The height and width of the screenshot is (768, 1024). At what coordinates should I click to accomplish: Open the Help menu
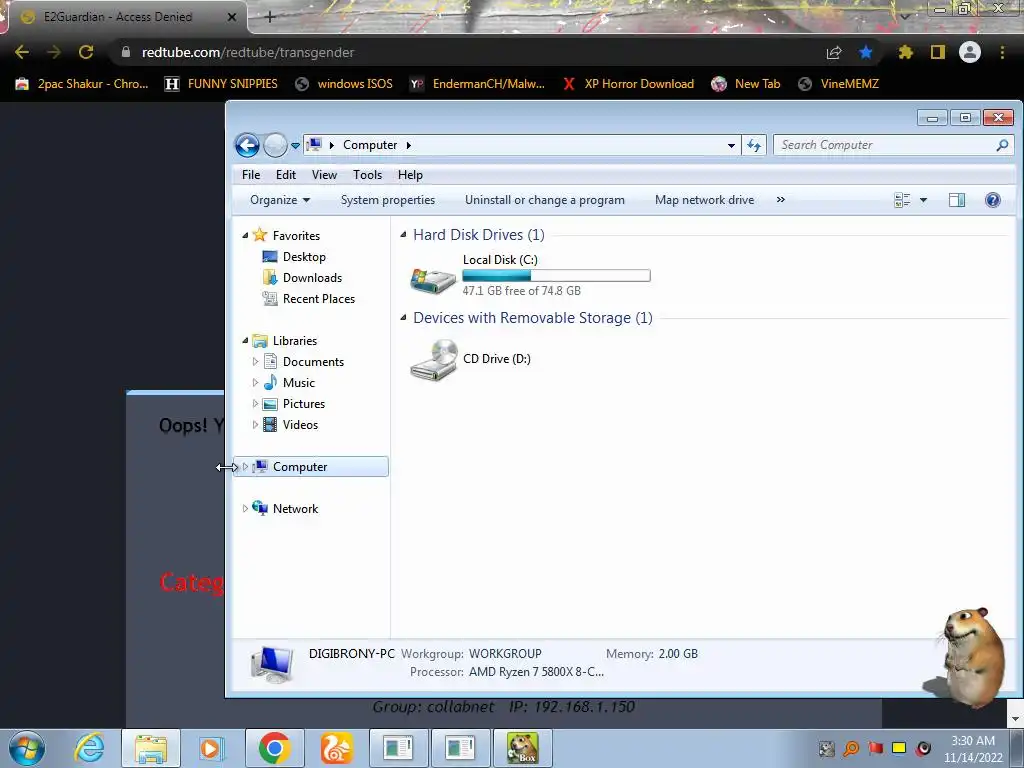(x=410, y=174)
